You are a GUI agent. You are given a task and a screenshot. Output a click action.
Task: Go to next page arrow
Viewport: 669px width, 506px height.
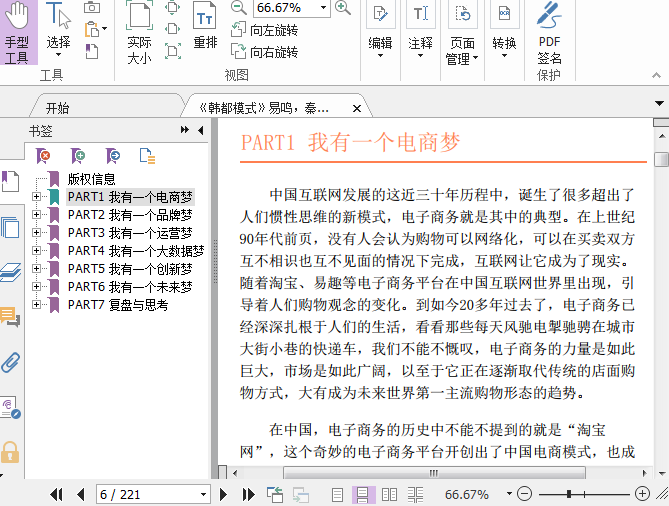pyautogui.click(x=223, y=494)
